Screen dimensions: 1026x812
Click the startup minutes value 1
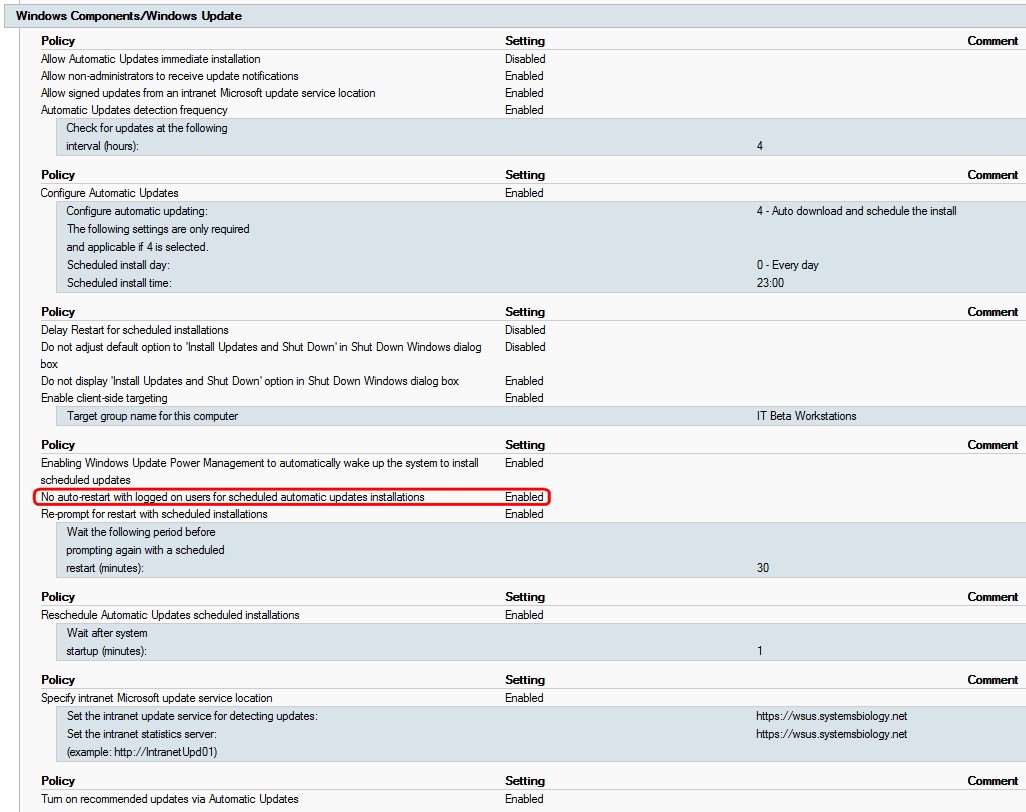click(760, 651)
